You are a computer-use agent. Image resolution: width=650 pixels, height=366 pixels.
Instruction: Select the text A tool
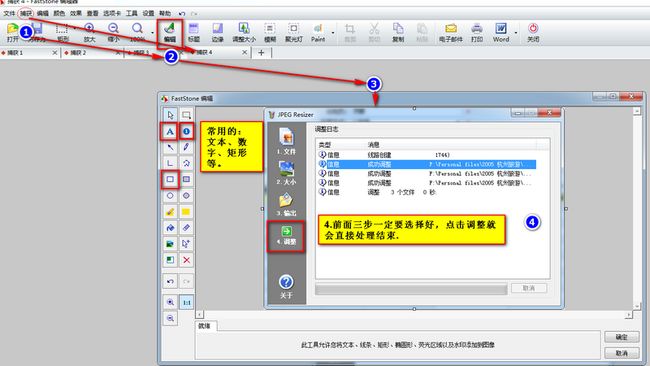[x=170, y=131]
